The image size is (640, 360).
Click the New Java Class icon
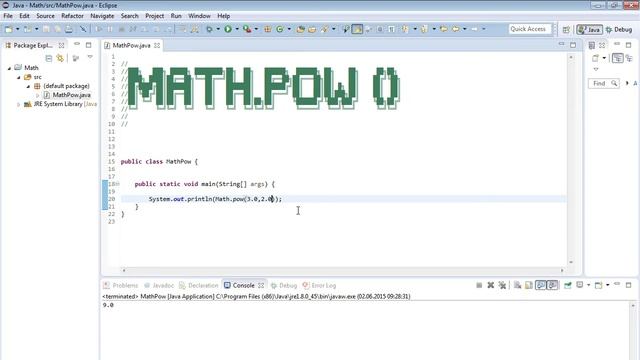tap(280, 29)
